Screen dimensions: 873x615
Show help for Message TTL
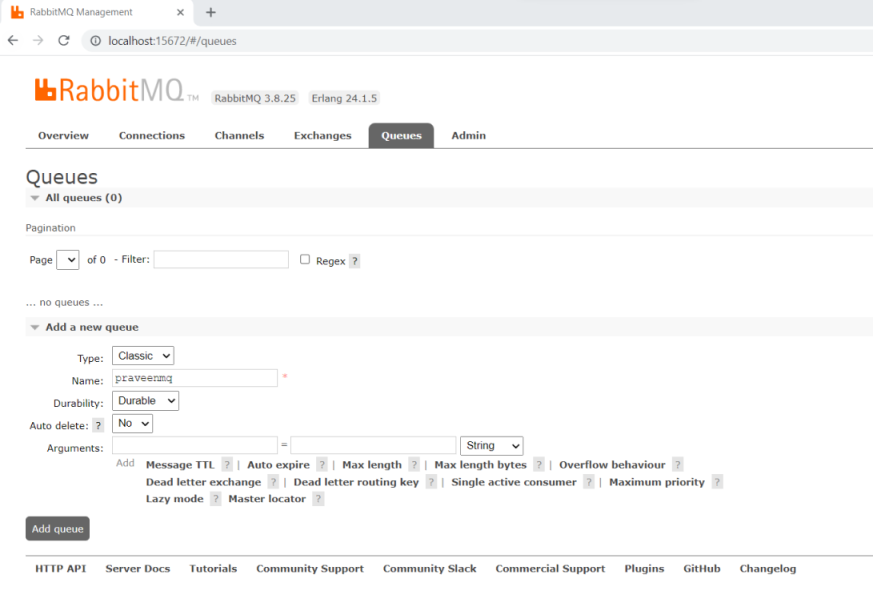click(x=227, y=465)
